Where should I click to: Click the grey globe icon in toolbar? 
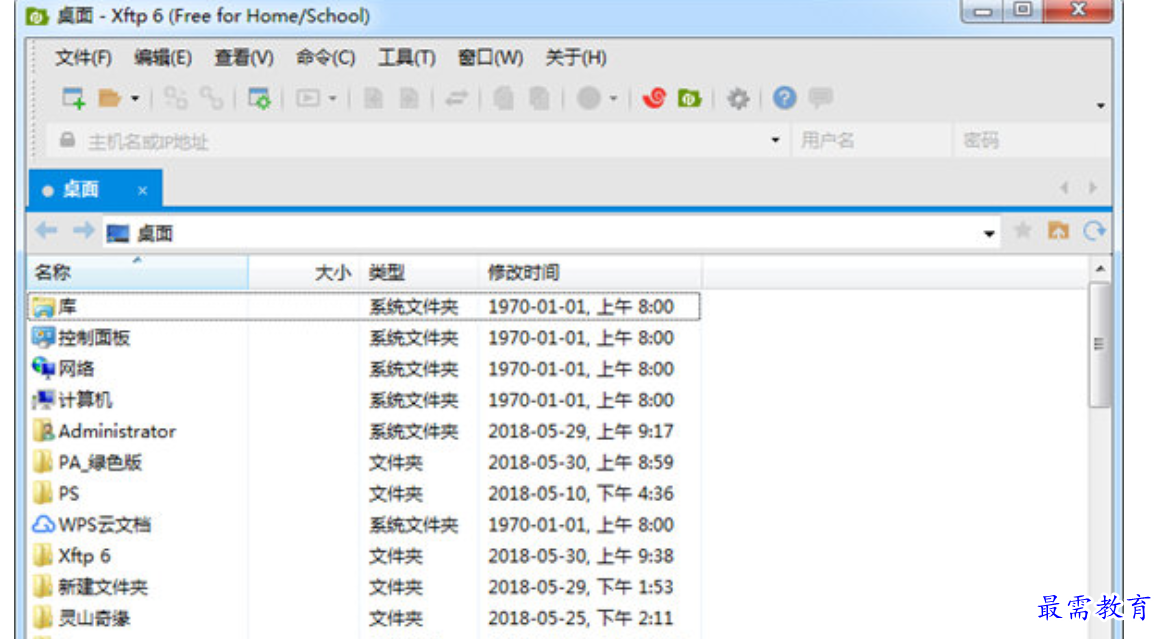[x=588, y=98]
